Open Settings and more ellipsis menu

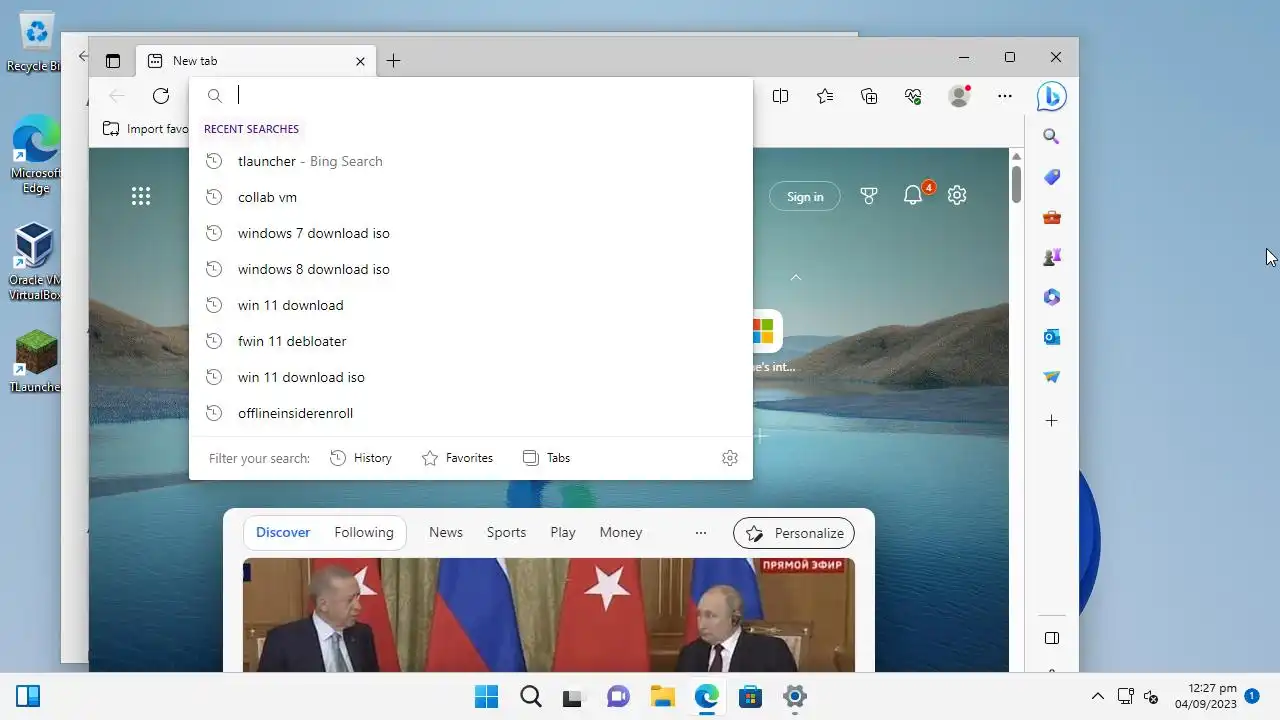tap(1005, 96)
